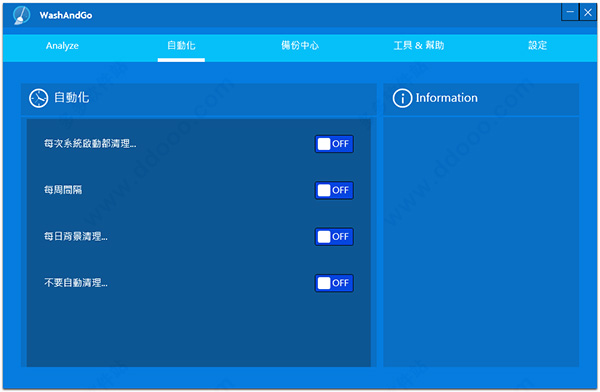Minimize the WashAndGo window

pos(570,12)
